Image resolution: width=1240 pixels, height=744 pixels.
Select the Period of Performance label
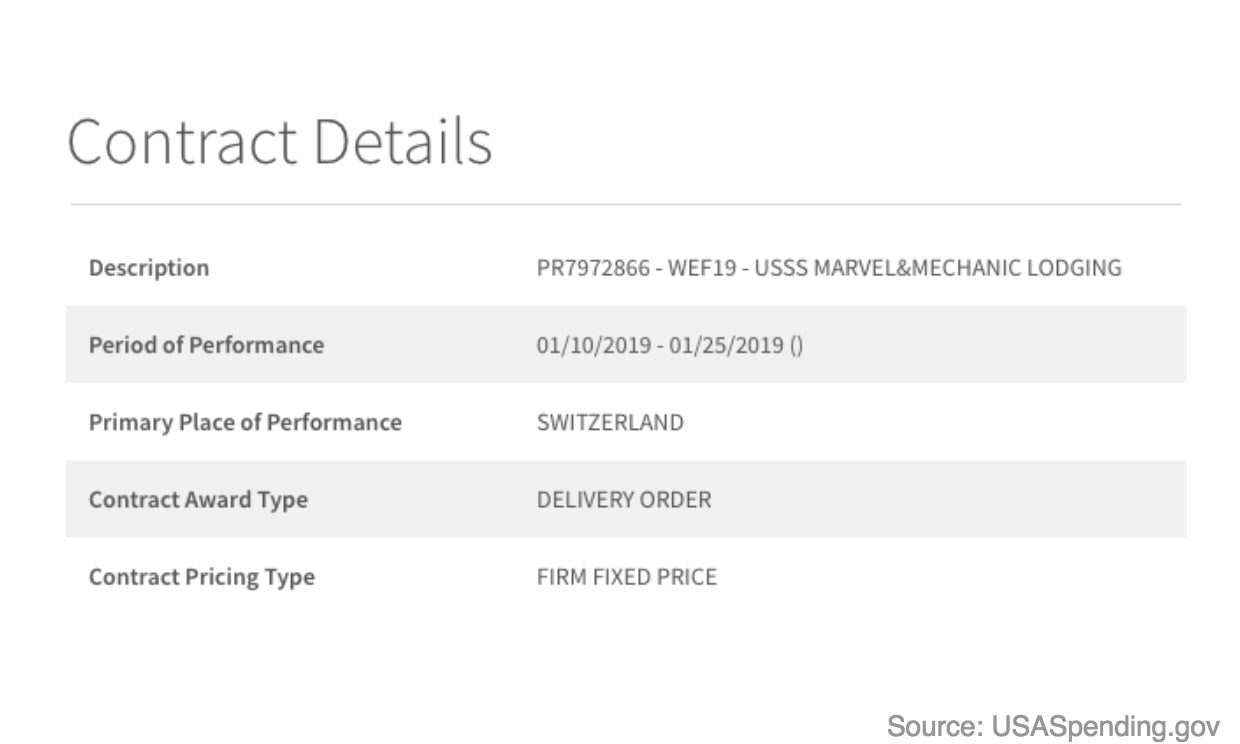(x=206, y=345)
